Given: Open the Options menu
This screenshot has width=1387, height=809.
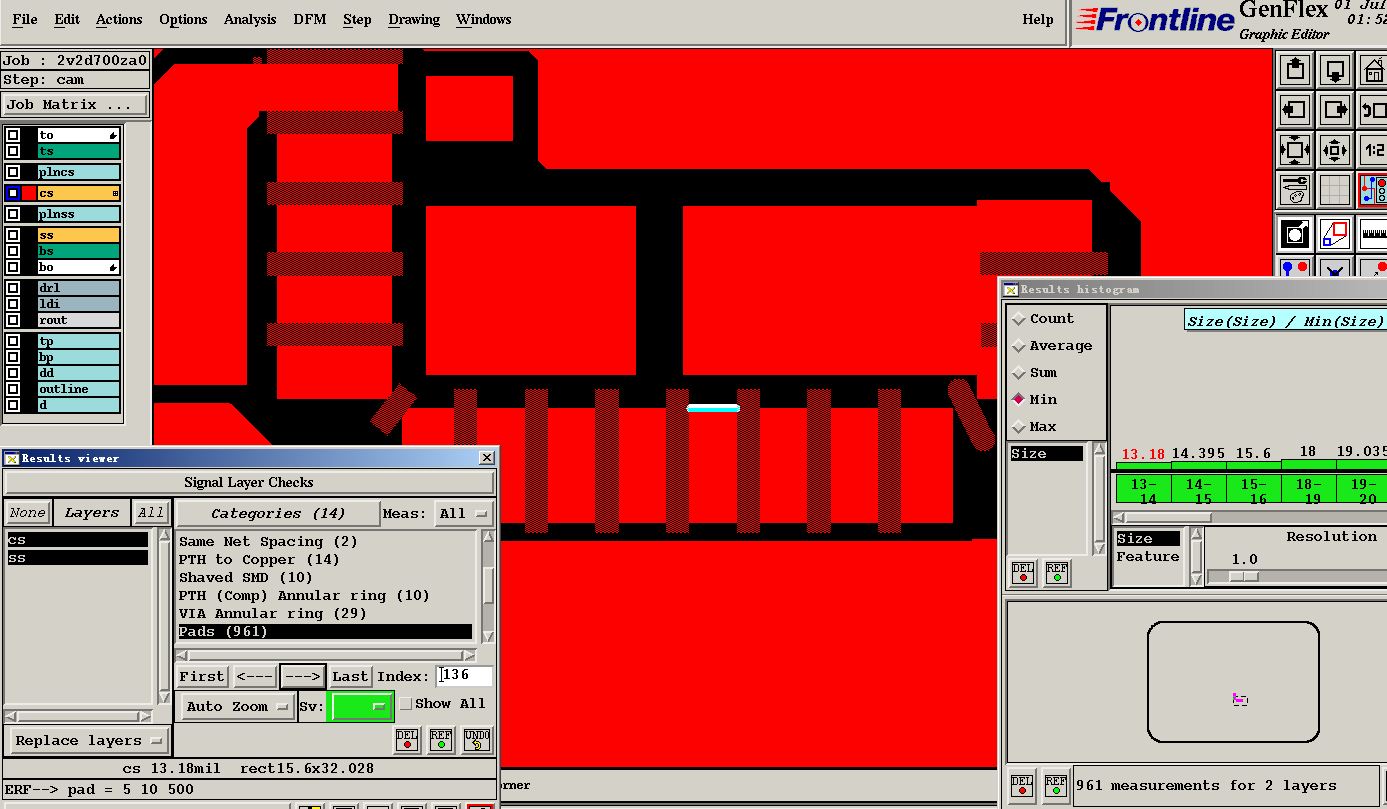Looking at the screenshot, I should pos(183,19).
